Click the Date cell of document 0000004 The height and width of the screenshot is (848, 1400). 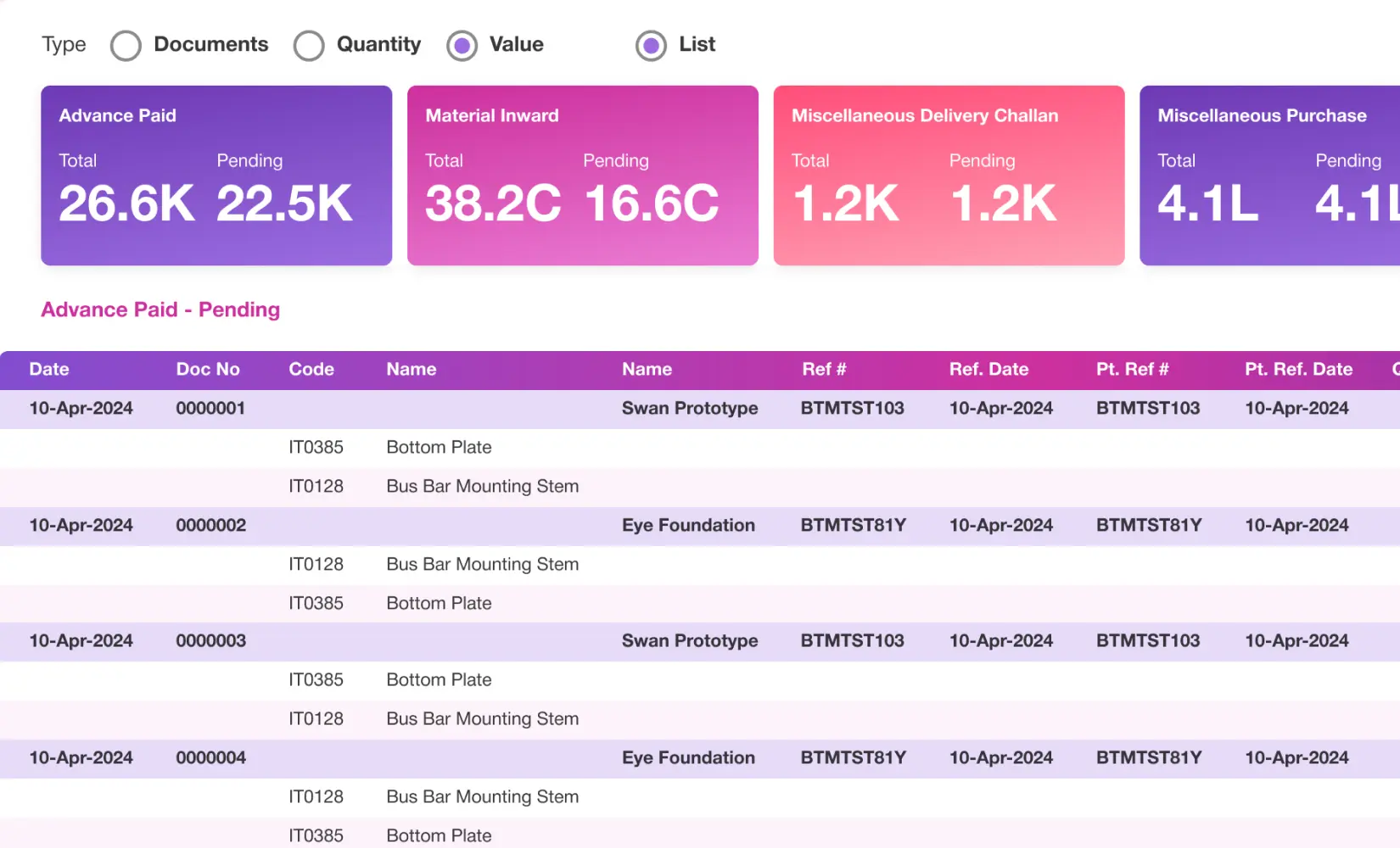[x=81, y=758]
